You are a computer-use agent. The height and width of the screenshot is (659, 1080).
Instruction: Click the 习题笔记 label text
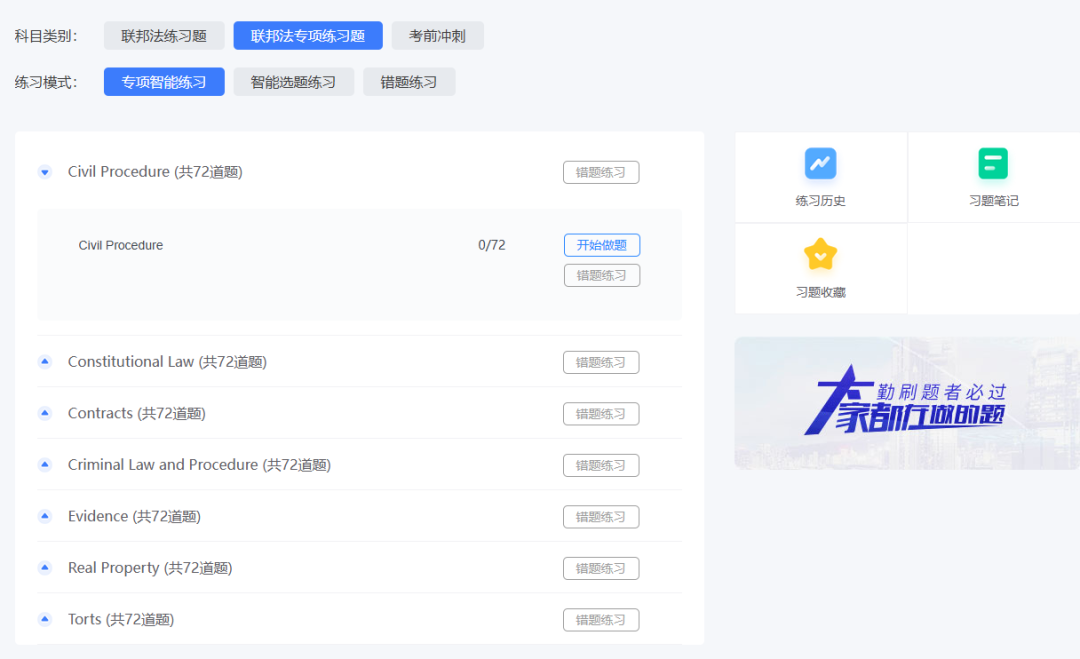(993, 201)
